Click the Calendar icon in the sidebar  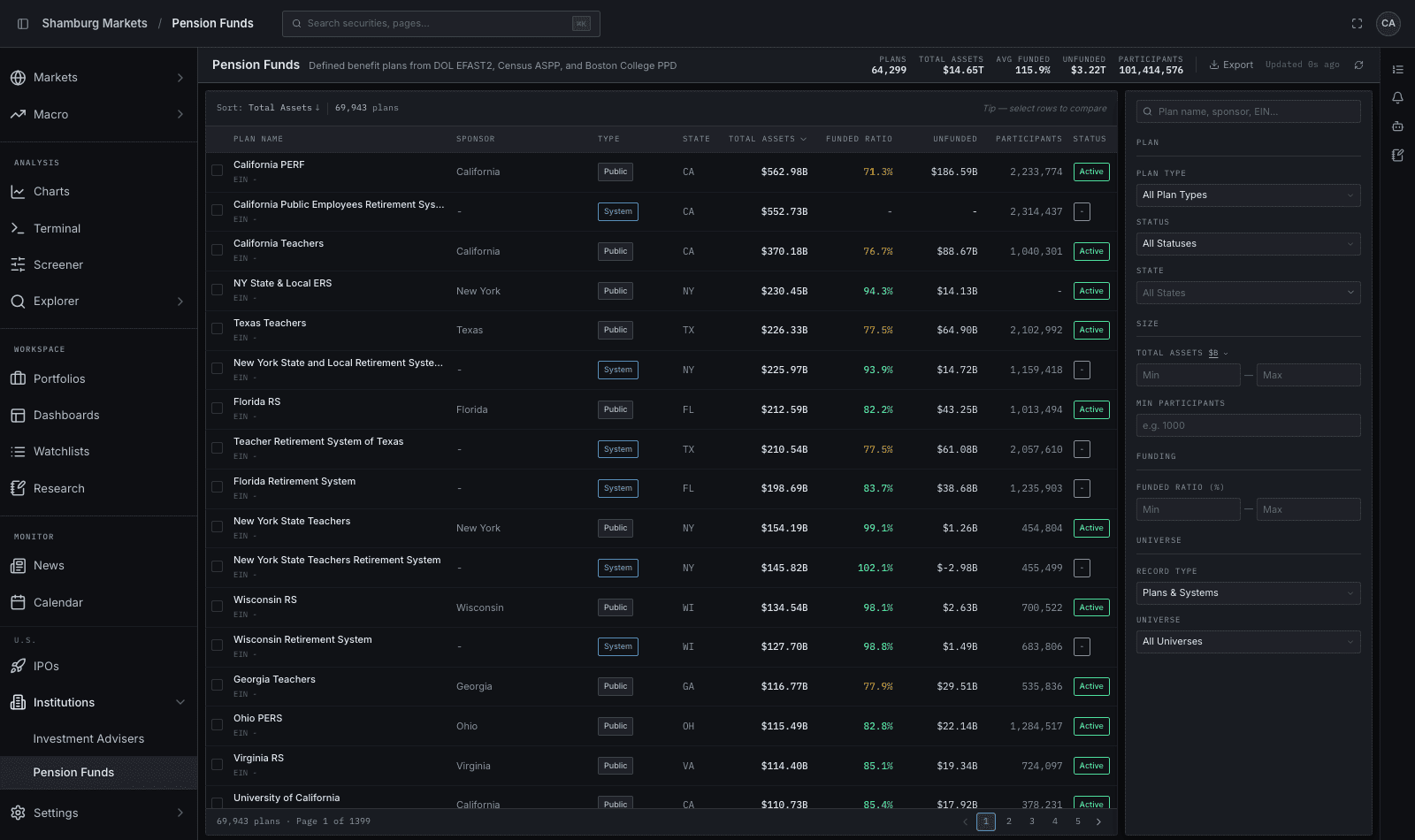pyautogui.click(x=18, y=603)
